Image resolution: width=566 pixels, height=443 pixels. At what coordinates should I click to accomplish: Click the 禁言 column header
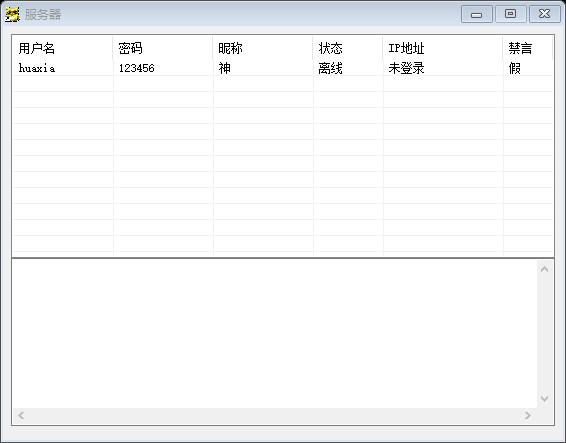[x=528, y=48]
